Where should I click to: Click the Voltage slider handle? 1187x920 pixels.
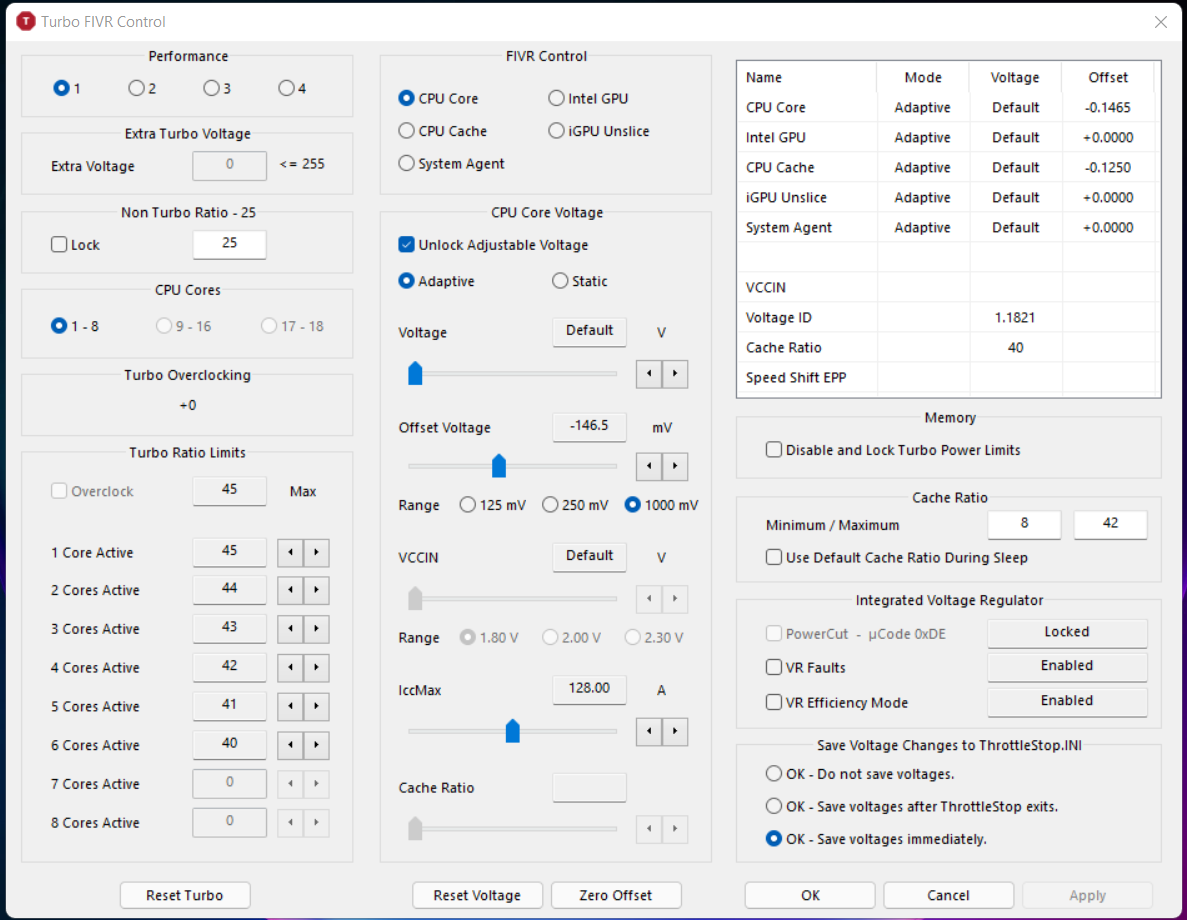pos(415,373)
